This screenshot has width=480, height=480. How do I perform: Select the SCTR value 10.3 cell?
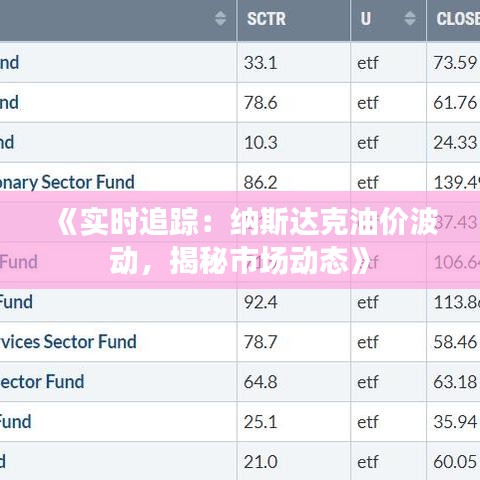[294, 143]
